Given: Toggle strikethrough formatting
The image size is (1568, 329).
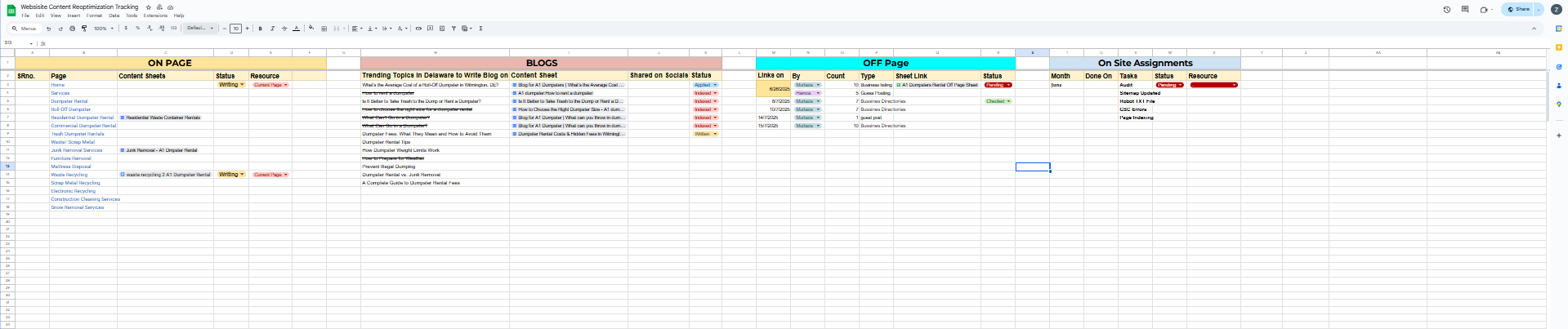Looking at the screenshot, I should pyautogui.click(x=284, y=29).
